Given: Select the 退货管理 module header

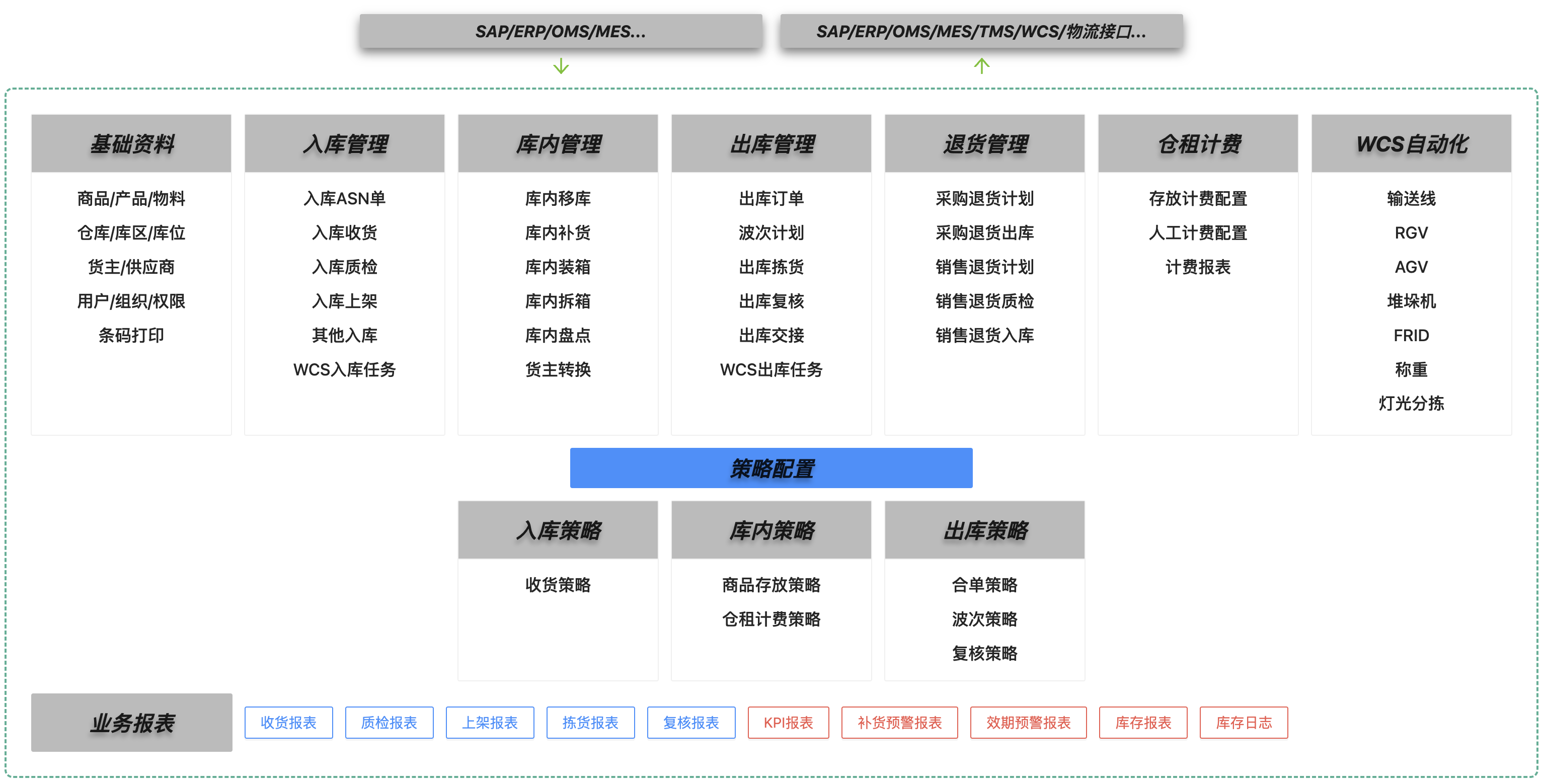Looking at the screenshot, I should [x=985, y=144].
